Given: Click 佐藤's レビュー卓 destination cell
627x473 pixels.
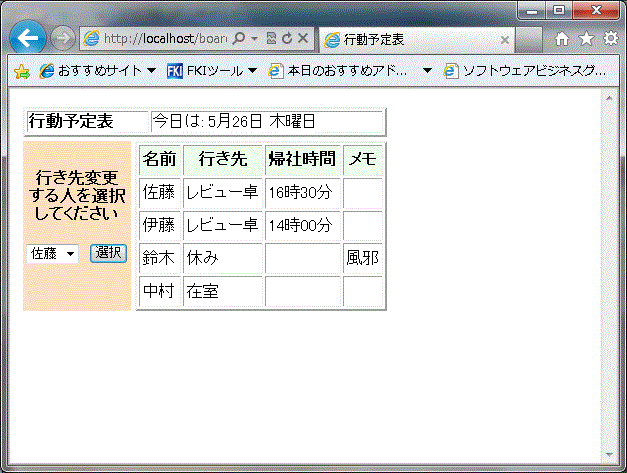Looking at the screenshot, I should click(223, 193).
